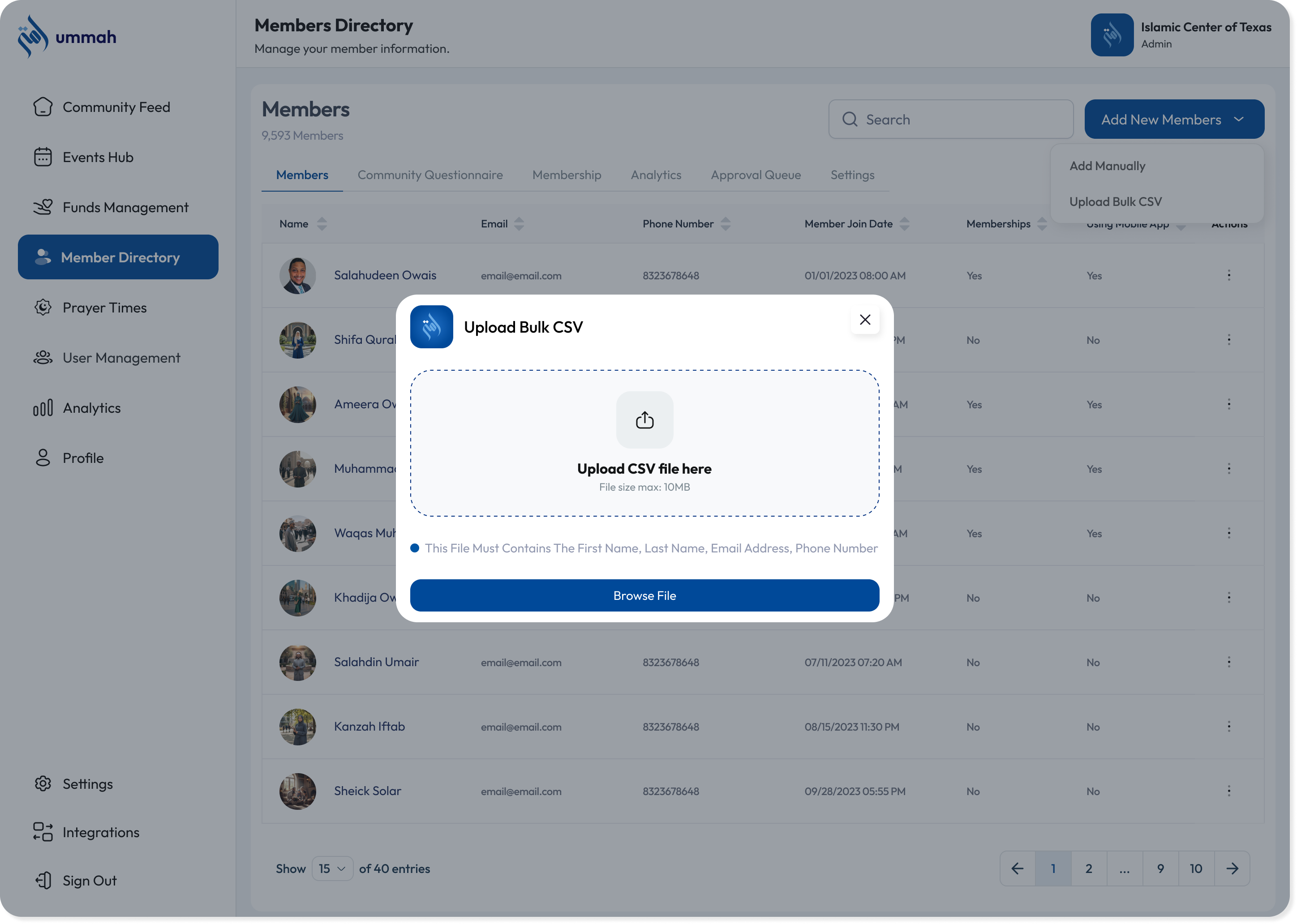This screenshot has height=924, width=1297.
Task: Open the Settings tab in Members
Action: 853,175
